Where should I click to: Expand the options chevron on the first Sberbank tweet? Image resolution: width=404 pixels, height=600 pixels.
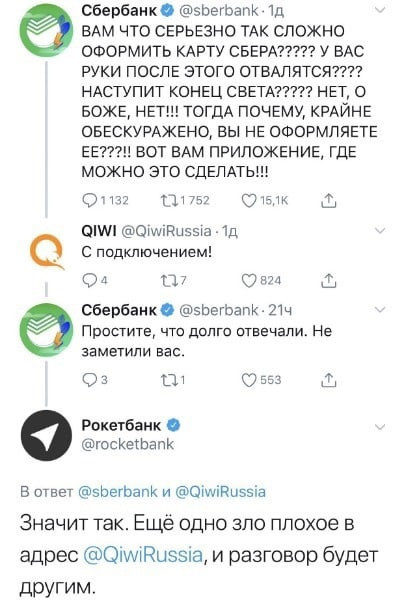tap(380, 11)
